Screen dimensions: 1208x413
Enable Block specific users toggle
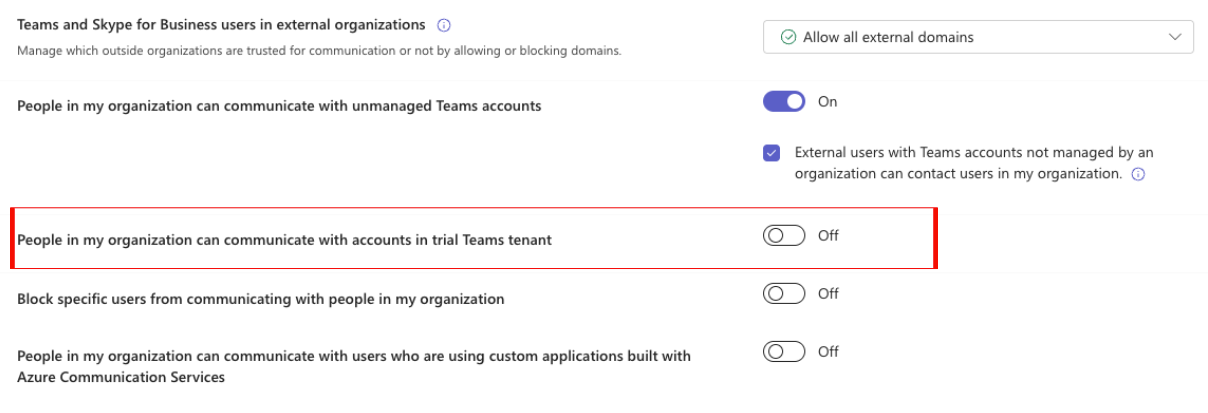(784, 294)
